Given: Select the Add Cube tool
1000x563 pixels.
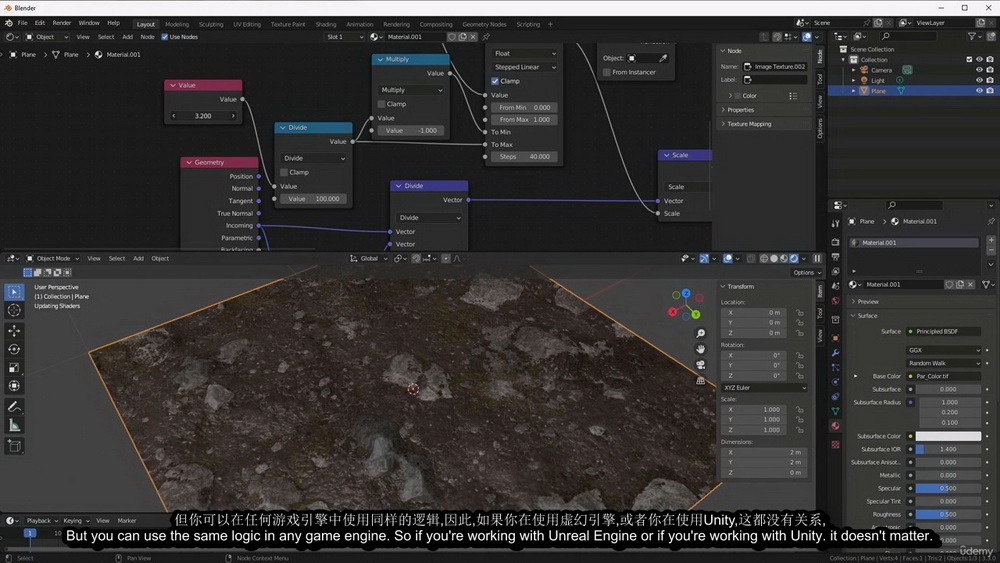Looking at the screenshot, I should (14, 446).
